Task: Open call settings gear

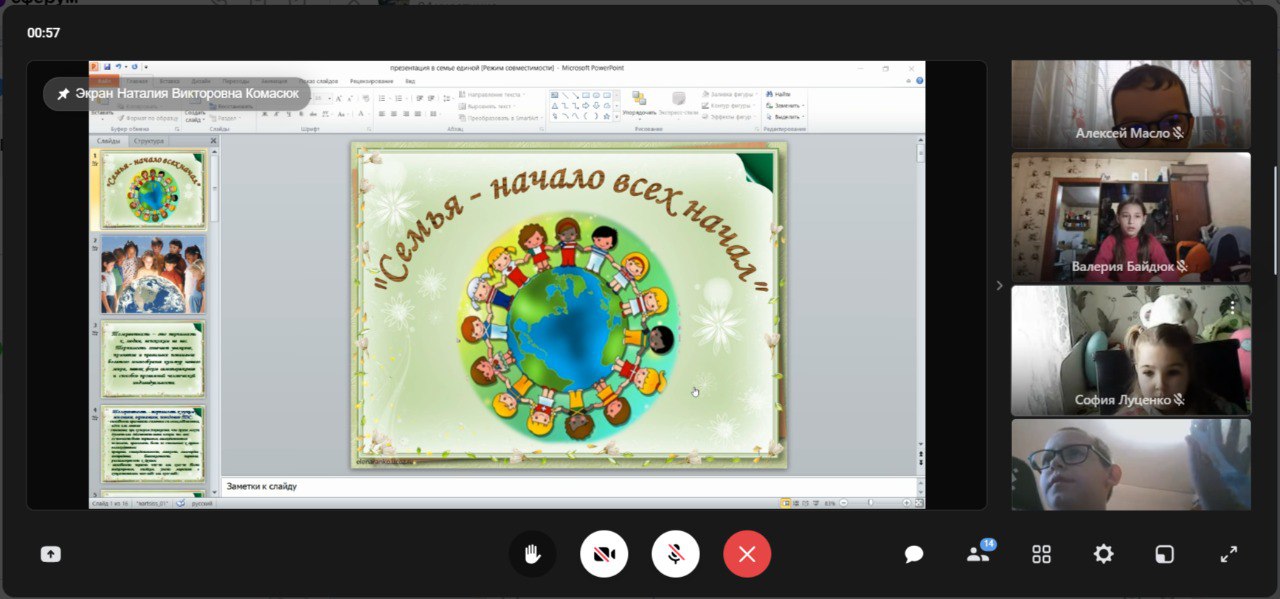Action: 1103,554
